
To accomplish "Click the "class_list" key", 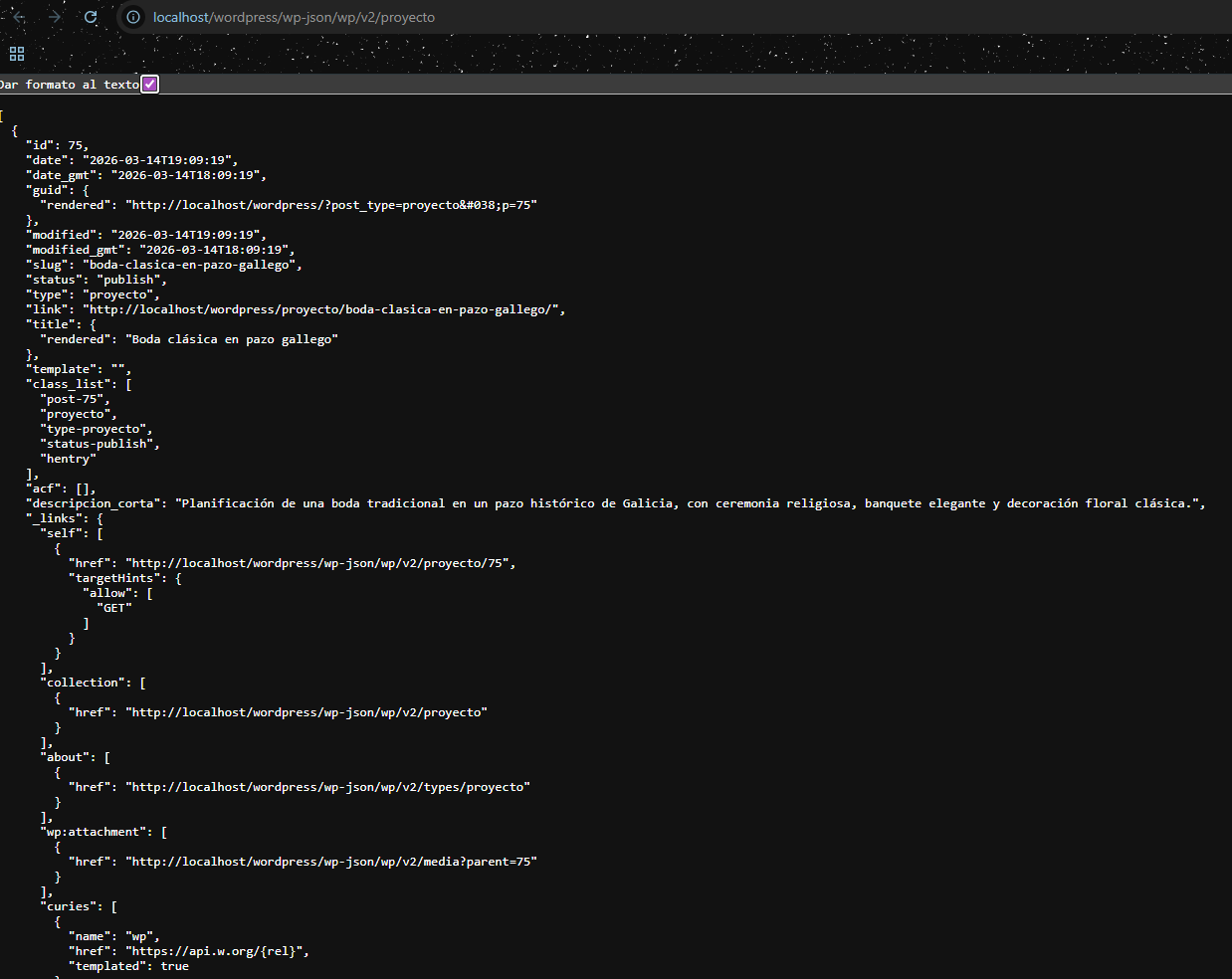I will click(x=68, y=384).
